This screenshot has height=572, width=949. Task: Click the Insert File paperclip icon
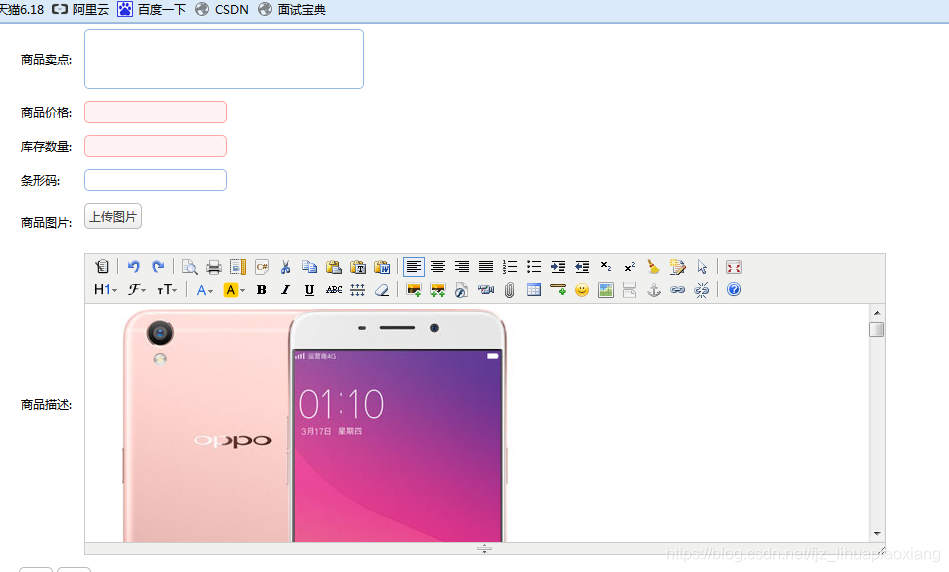510,290
